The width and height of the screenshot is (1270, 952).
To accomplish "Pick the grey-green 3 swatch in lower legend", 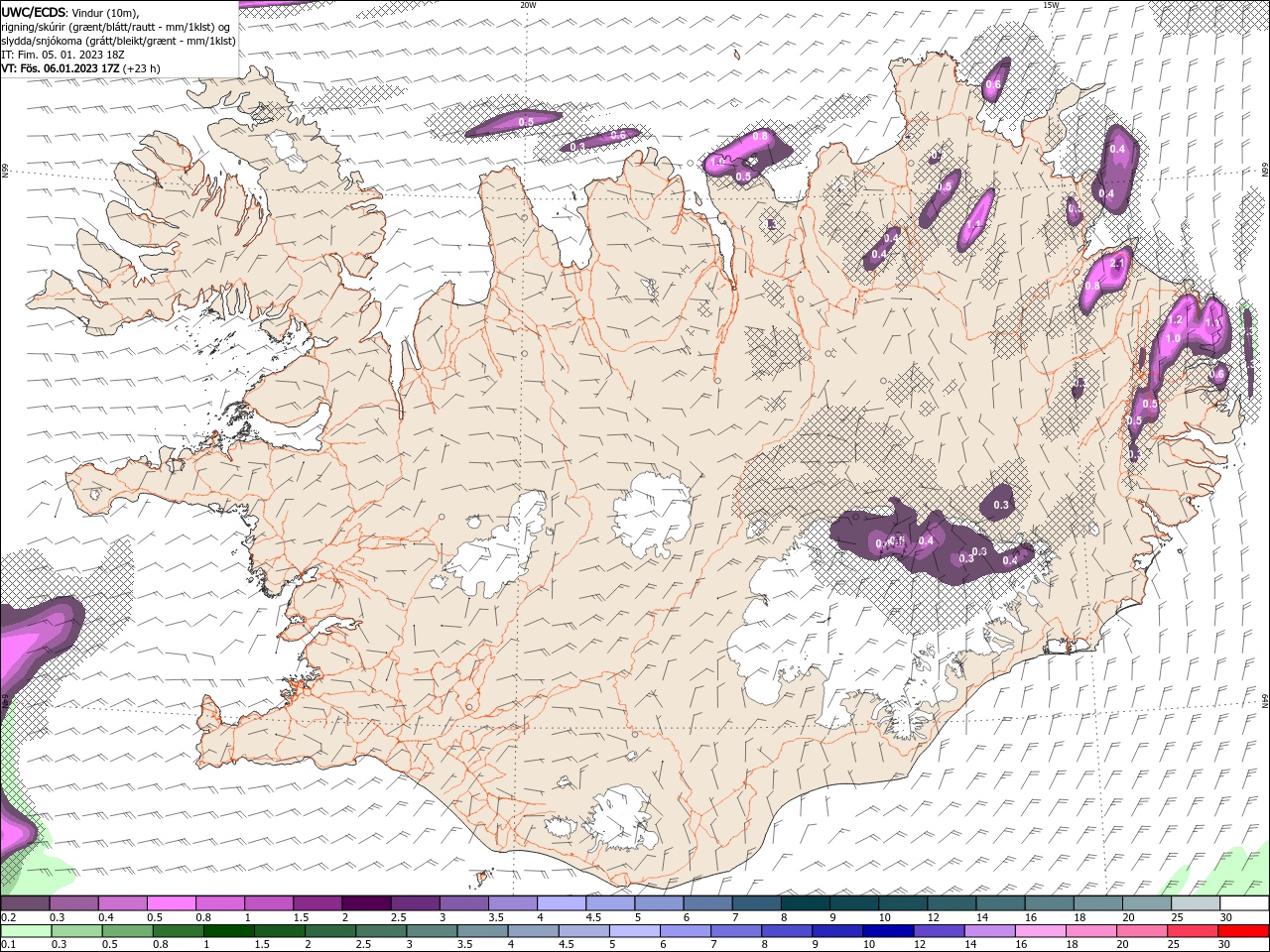I will [431, 931].
